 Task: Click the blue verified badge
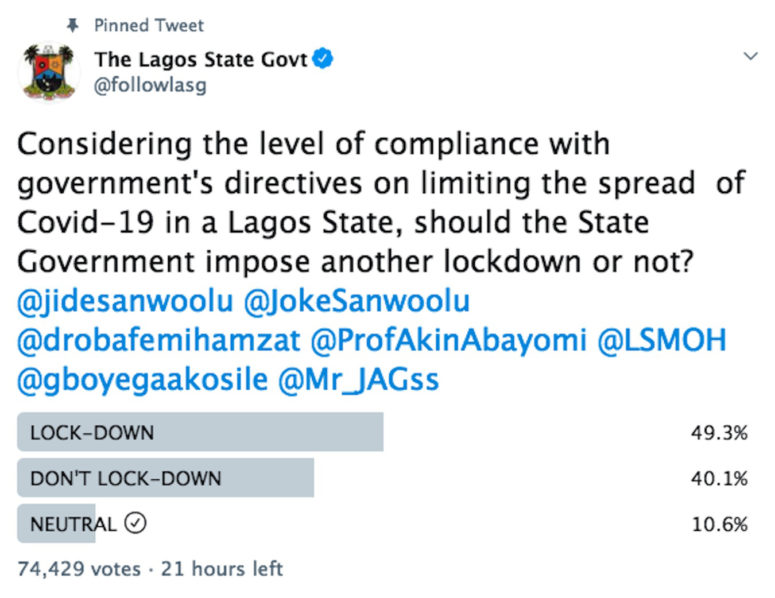(x=322, y=59)
